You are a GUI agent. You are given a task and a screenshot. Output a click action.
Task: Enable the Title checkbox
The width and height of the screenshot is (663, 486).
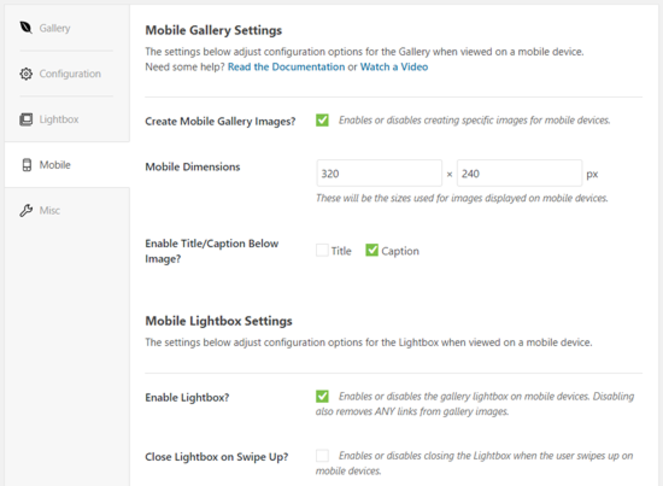[322, 251]
